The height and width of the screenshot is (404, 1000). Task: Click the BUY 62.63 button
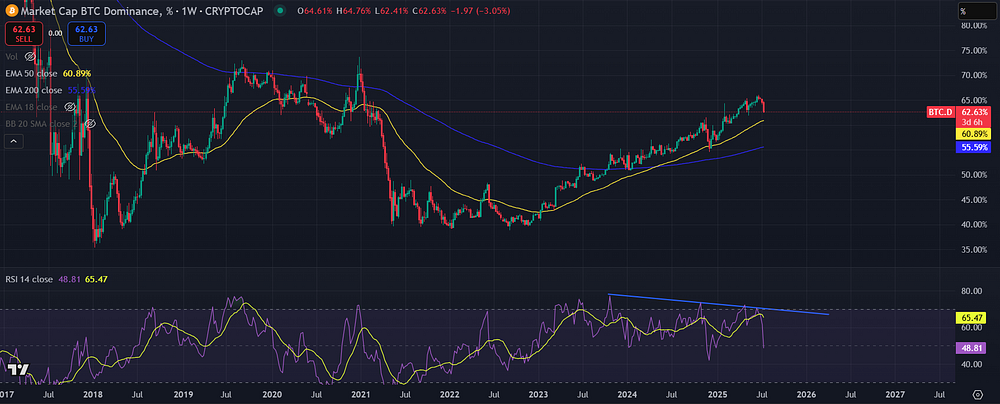click(85, 34)
